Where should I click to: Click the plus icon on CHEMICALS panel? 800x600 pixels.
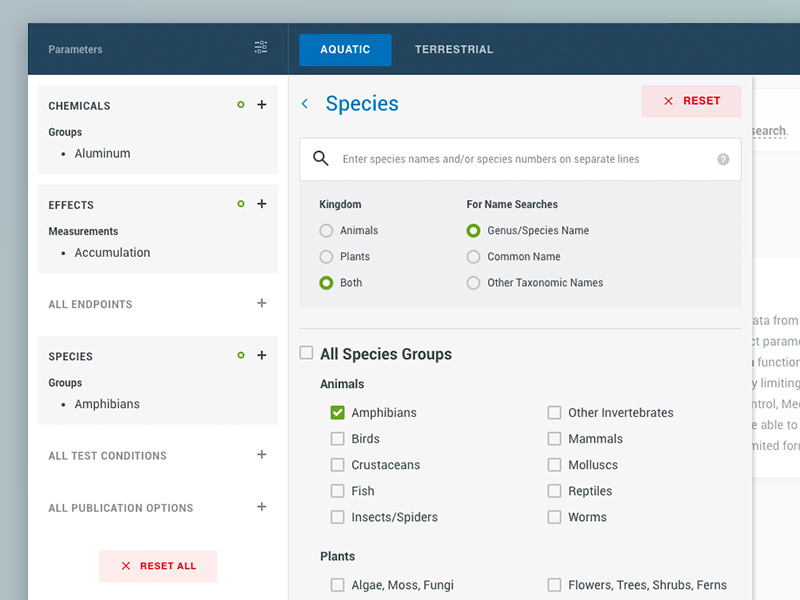[262, 105]
